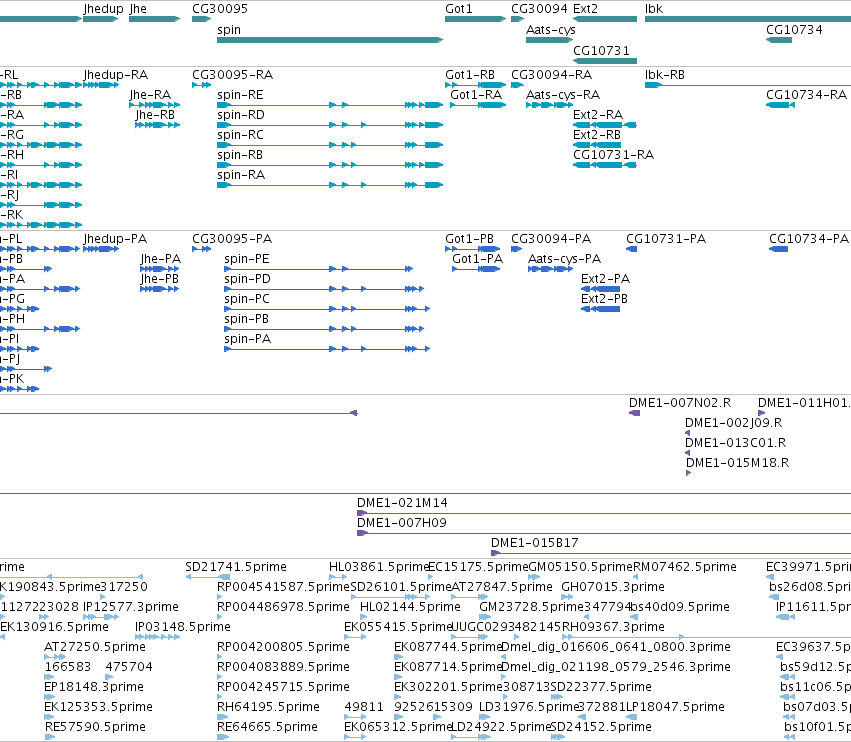
Task: Select the spin-PA protein feature
Action: (327, 349)
